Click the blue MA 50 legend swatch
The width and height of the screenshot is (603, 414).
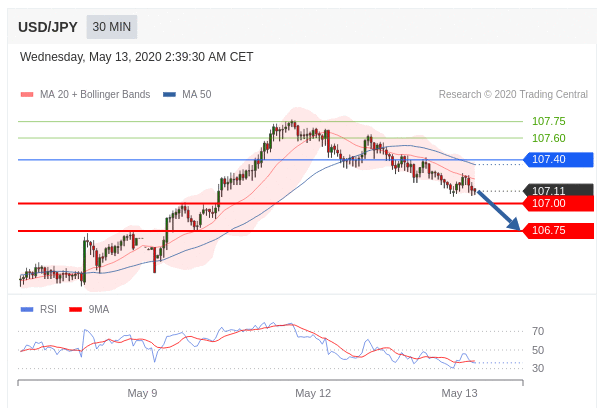coord(169,95)
